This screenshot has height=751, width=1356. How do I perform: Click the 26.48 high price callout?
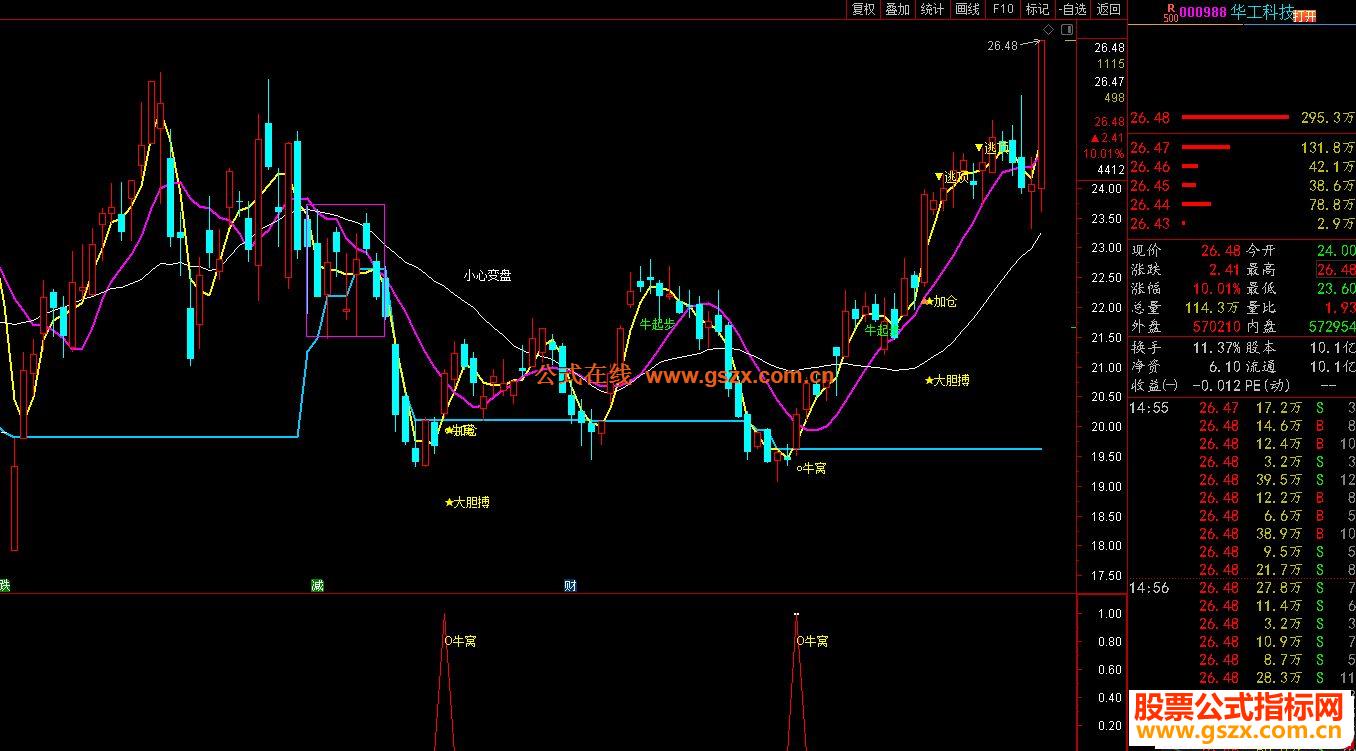click(1001, 45)
